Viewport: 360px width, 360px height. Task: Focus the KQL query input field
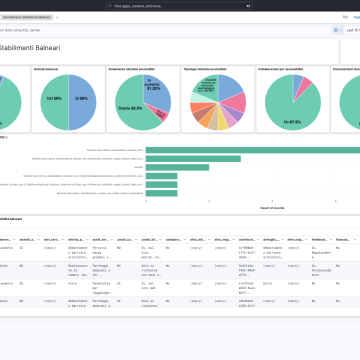tap(165, 30)
